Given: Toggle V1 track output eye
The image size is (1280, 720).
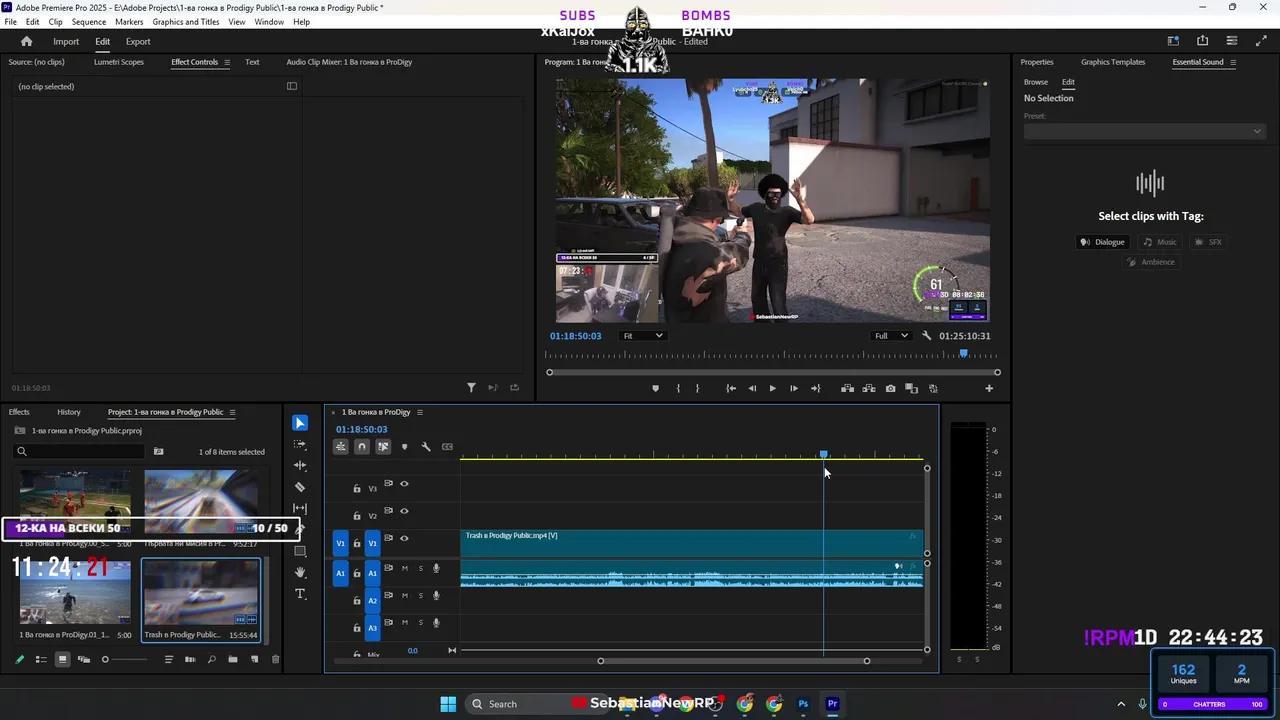Looking at the screenshot, I should tap(404, 538).
